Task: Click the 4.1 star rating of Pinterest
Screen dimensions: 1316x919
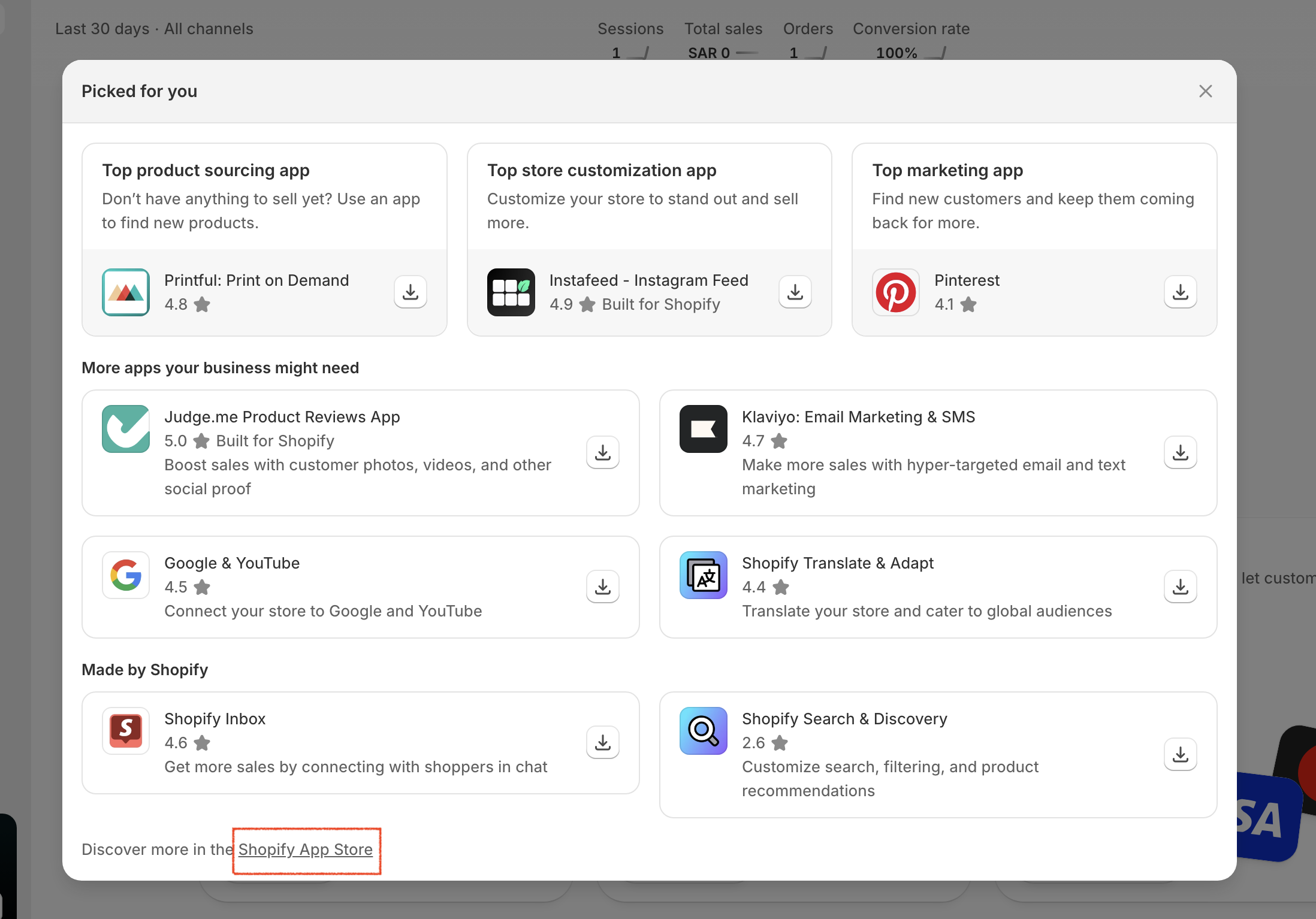Action: pos(955,304)
